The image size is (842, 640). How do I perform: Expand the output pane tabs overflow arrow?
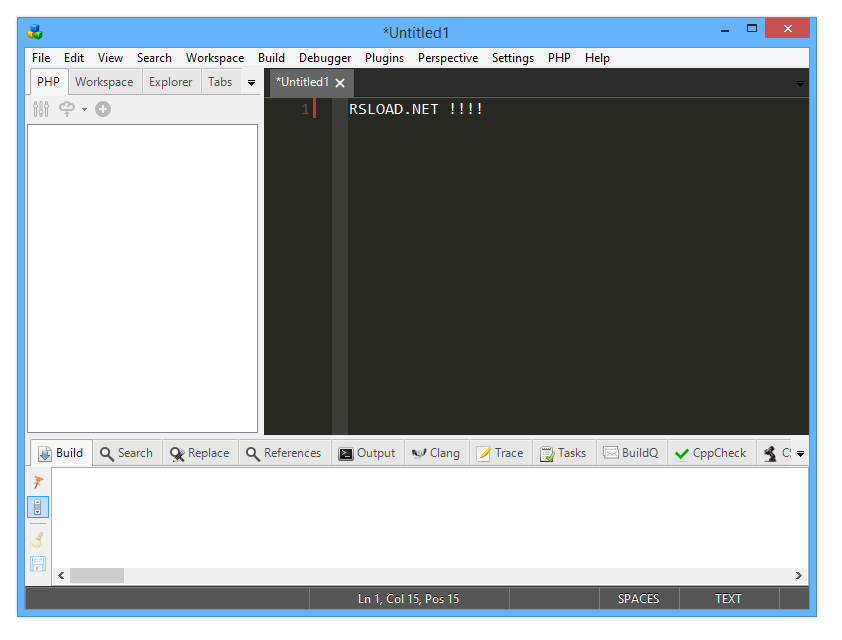[800, 454]
